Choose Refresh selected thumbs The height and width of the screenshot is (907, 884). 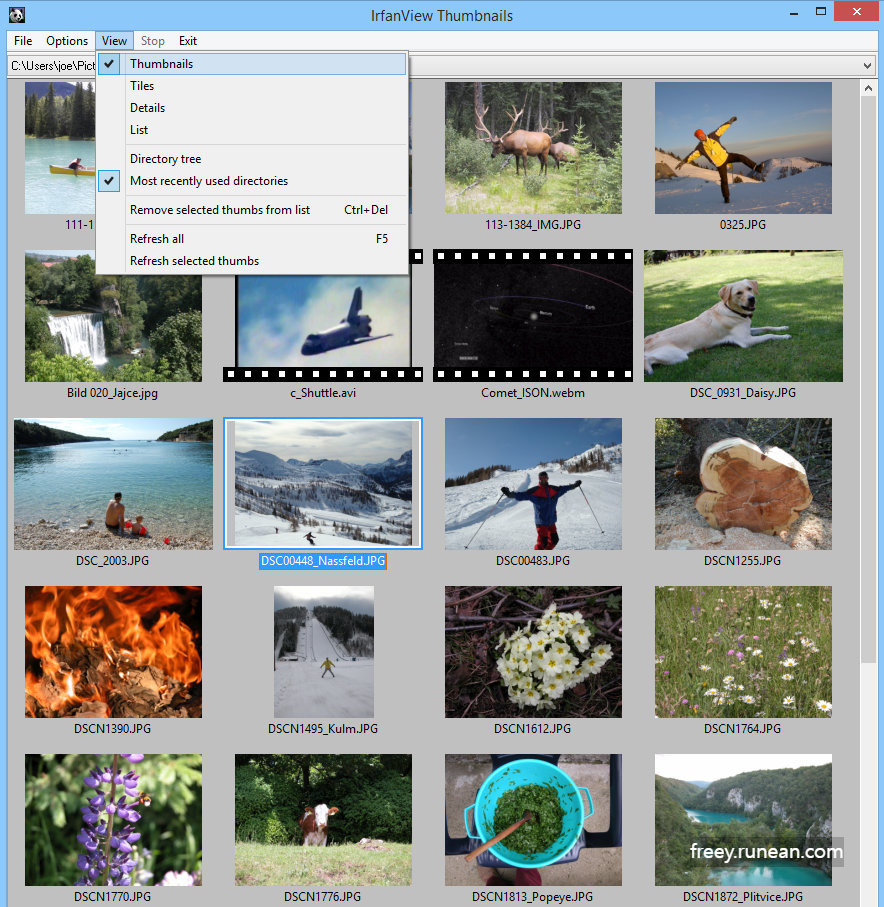pyautogui.click(x=252, y=260)
